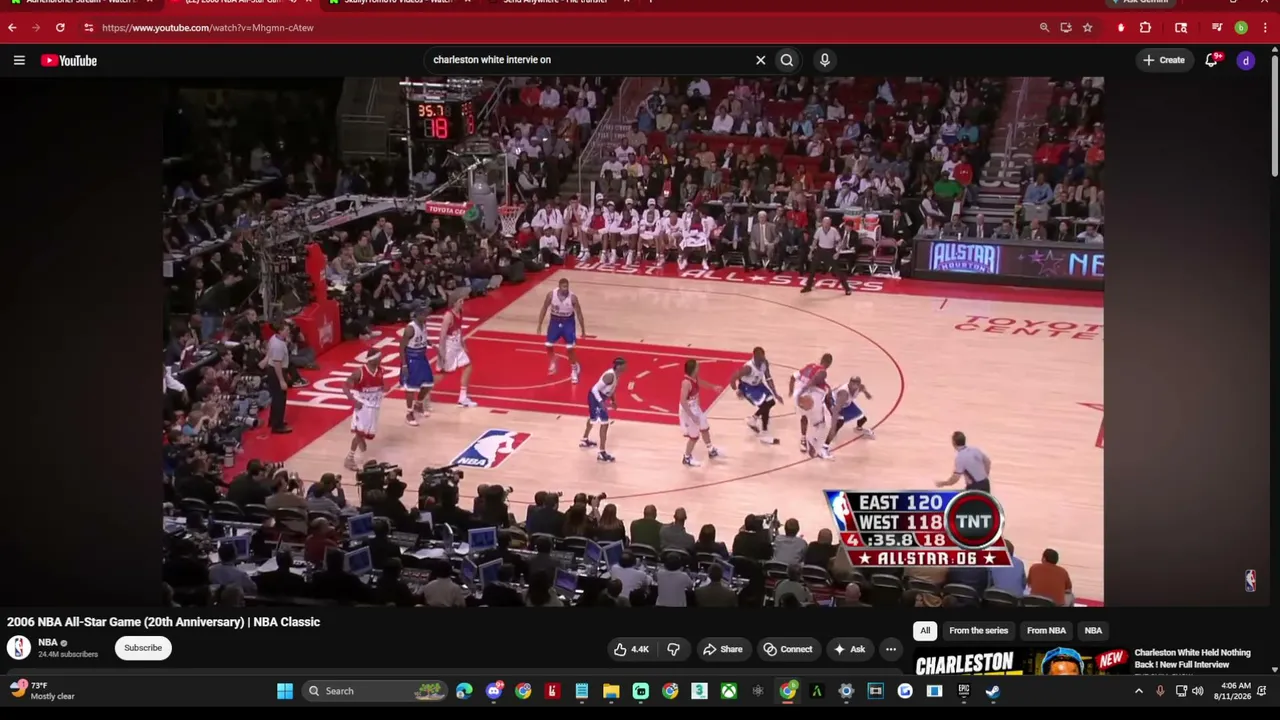The height and width of the screenshot is (720, 1280).
Task: Click the video player to pause
Action: [x=633, y=342]
